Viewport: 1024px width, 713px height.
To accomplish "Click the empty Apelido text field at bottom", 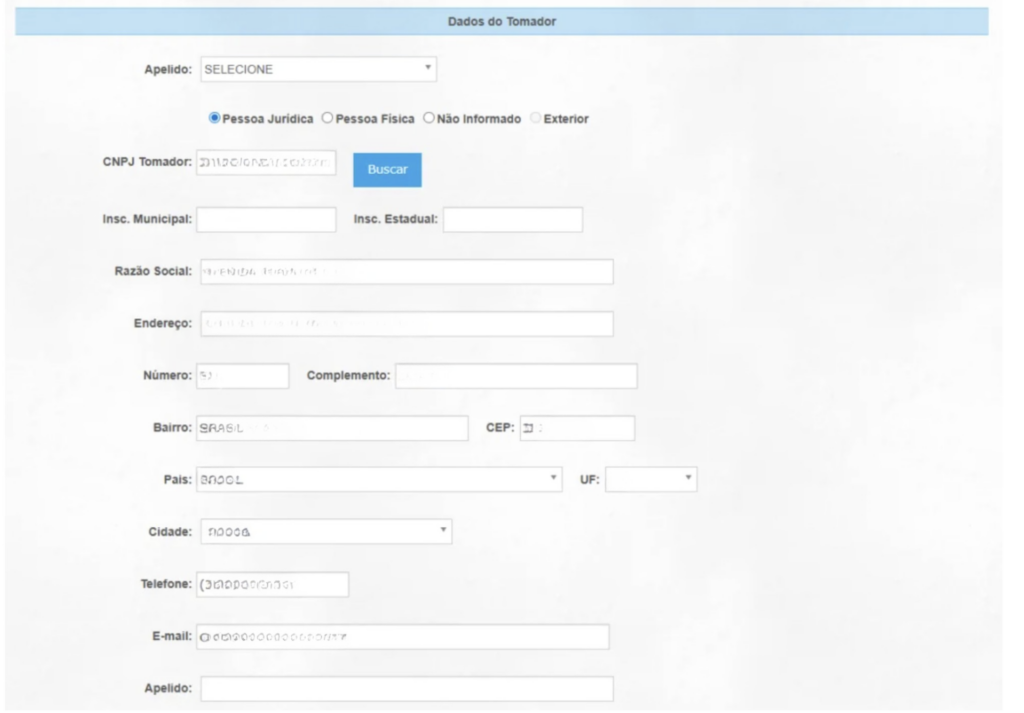I will 405,689.
